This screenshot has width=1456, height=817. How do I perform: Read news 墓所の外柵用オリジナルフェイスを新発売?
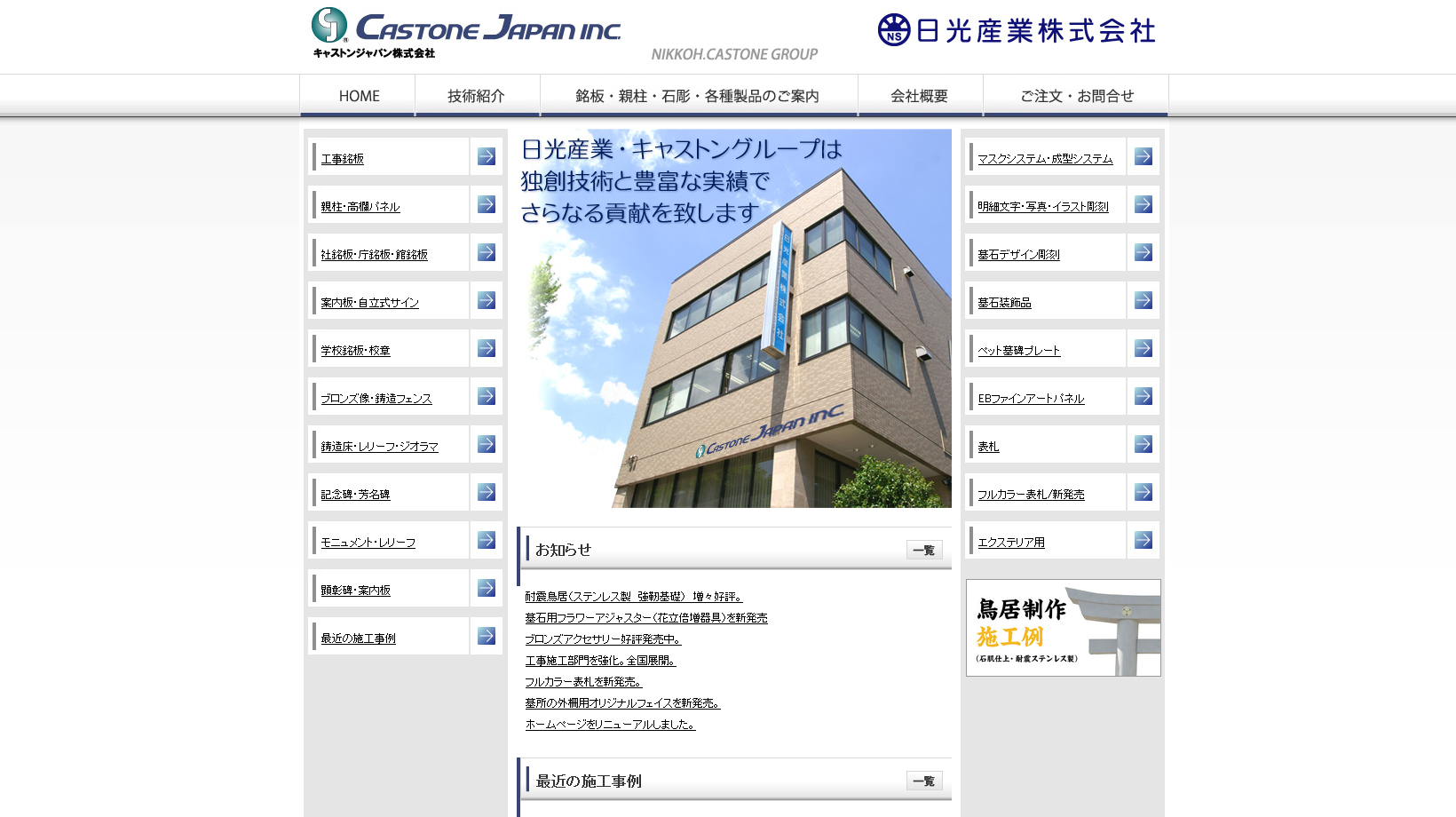click(623, 703)
